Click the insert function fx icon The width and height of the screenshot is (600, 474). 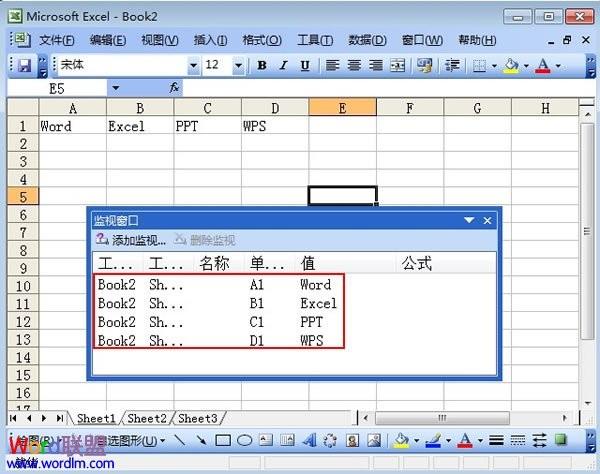tap(174, 88)
